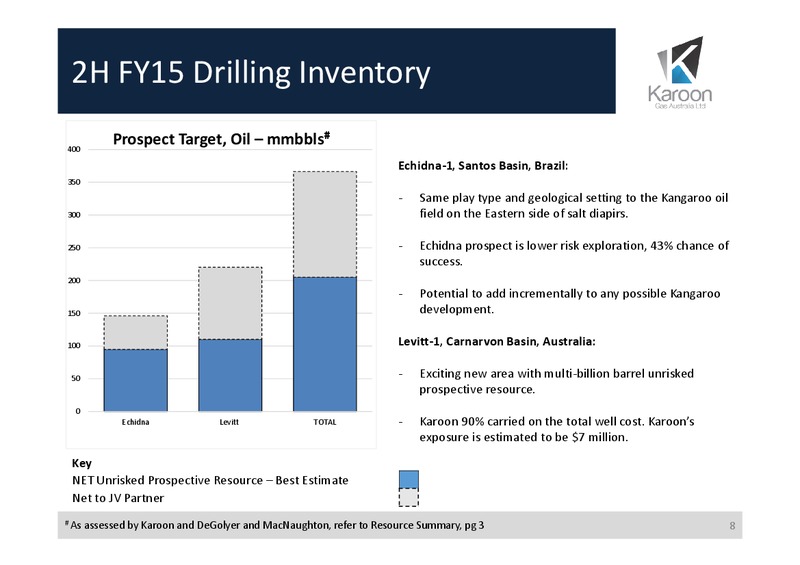Click the '350' y-axis value
This screenshot has width=800, height=565.
pos(74,182)
